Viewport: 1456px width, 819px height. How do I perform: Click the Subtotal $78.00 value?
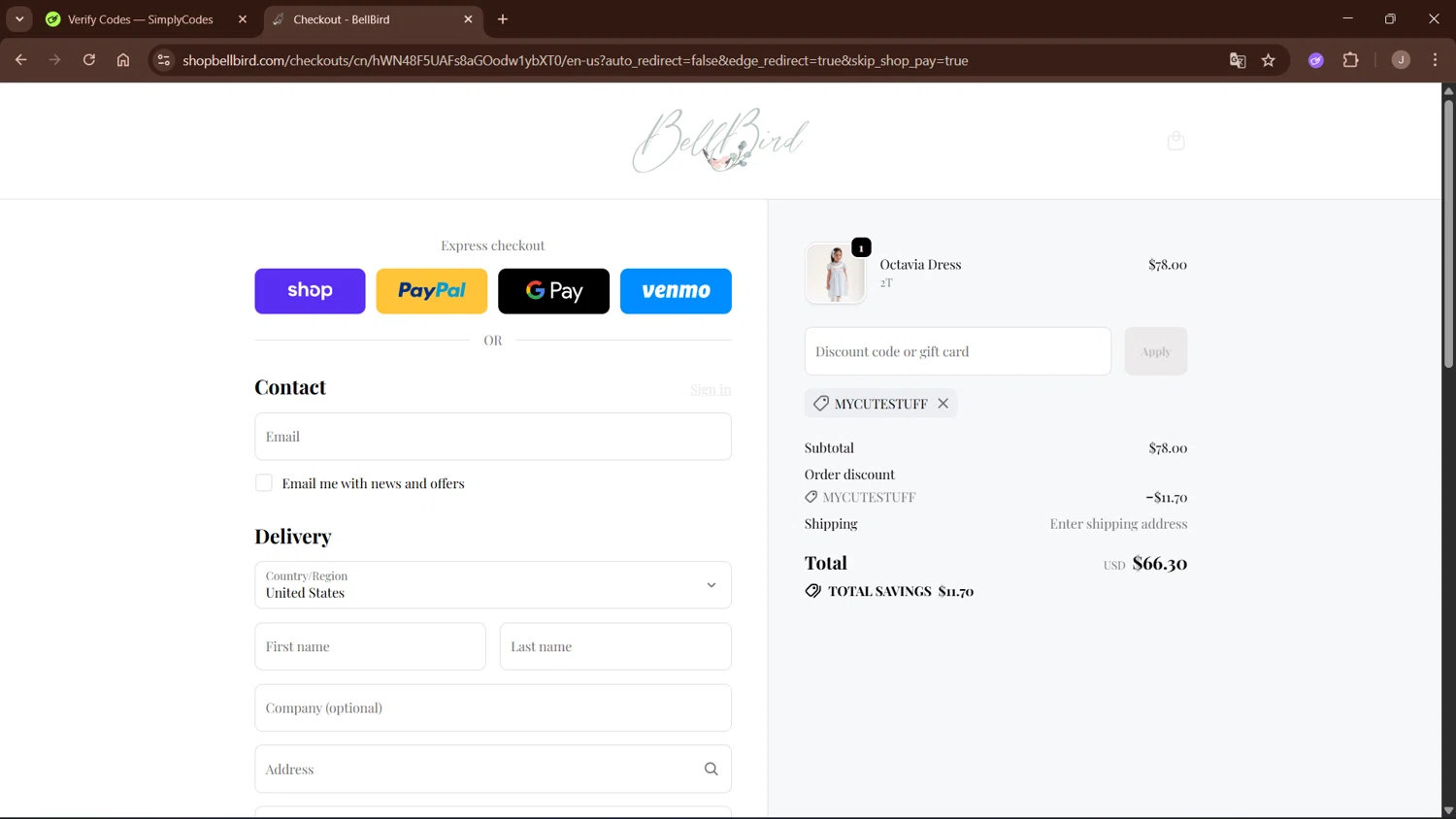(x=1168, y=448)
